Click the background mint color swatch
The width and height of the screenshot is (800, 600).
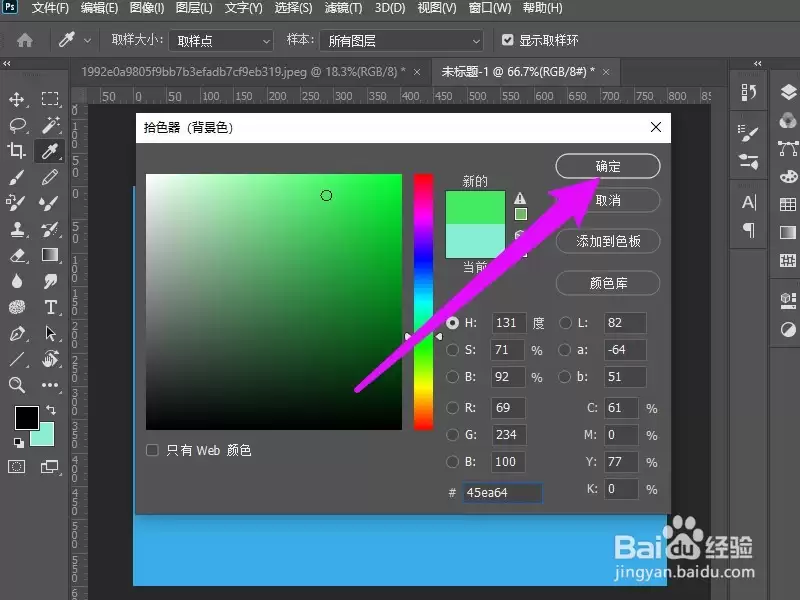tap(46, 437)
